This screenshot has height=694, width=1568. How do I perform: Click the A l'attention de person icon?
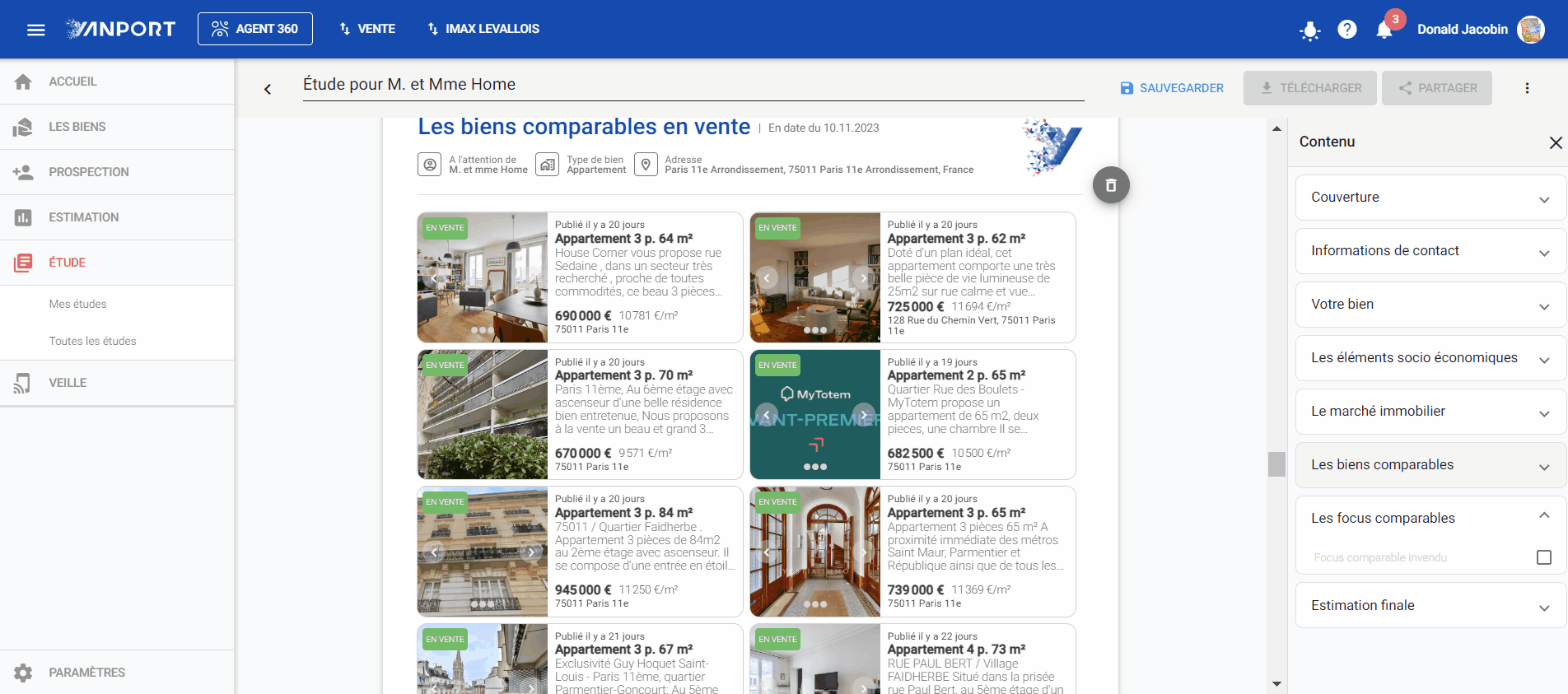tap(430, 165)
